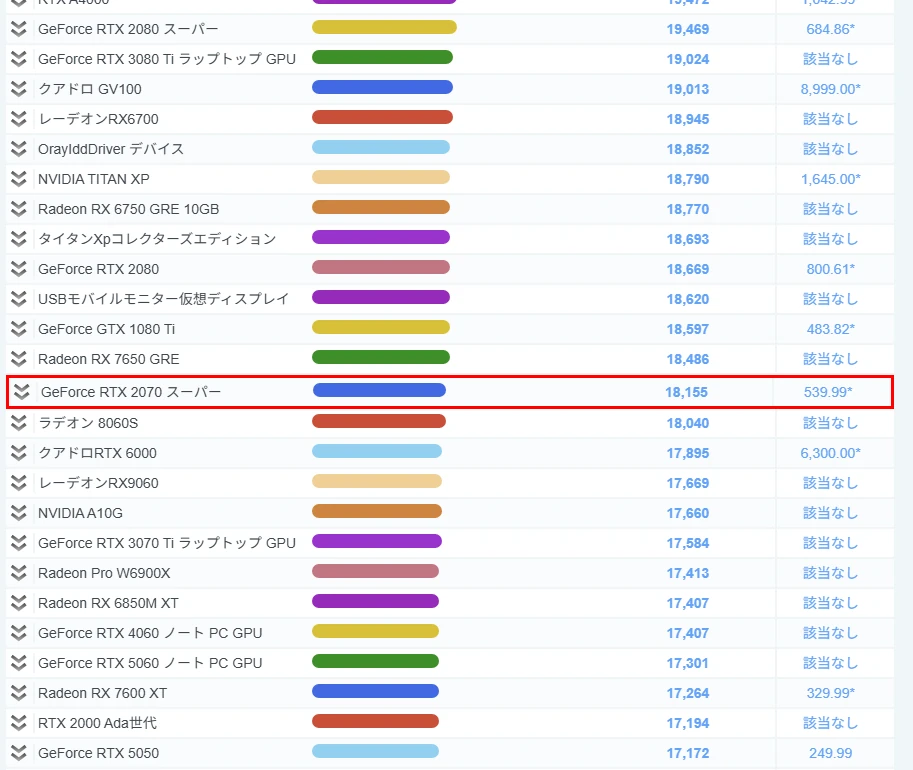Screen dimensions: 913x770
Task: Expand the GeForce RTX 2070 スーパー row chevron
Action: click(21, 392)
